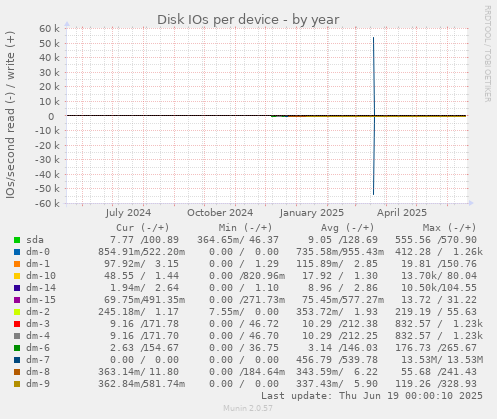Click the blue dm-0 legend swatch

[x=17, y=252]
